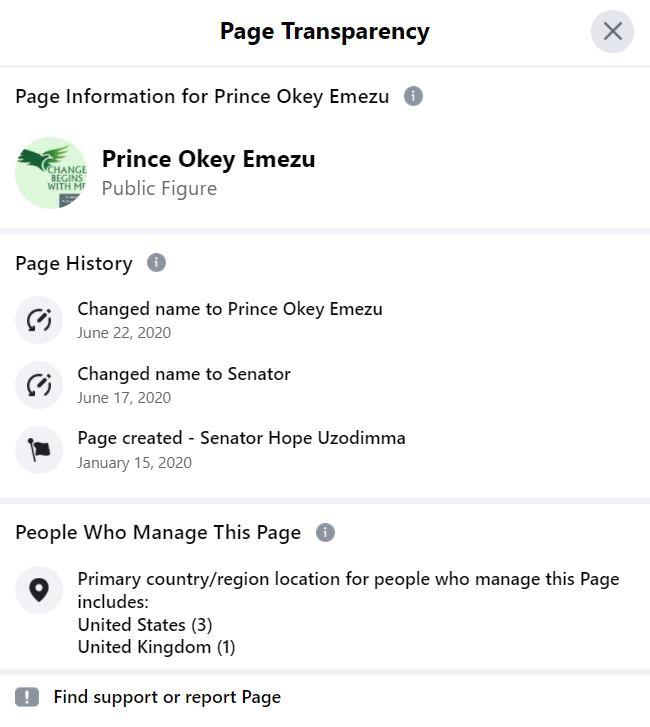Click United Kingdom (1) location text
Viewport: 650px width, 727px height.
pos(156,647)
